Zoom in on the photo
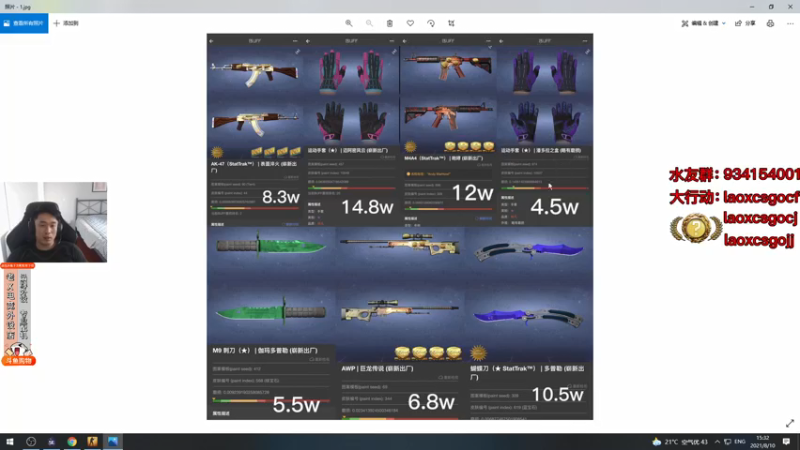The height and width of the screenshot is (450, 800). pos(349,23)
